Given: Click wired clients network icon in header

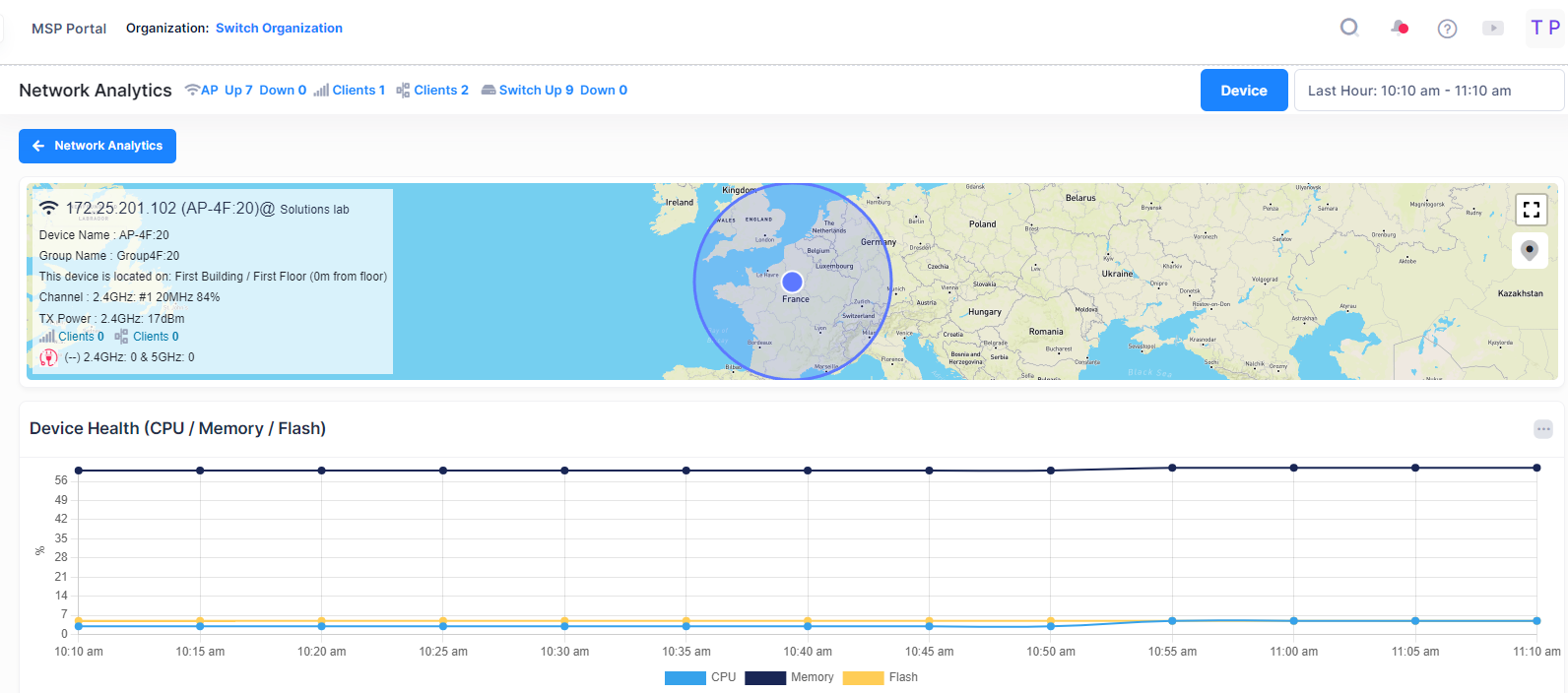Looking at the screenshot, I should coord(403,90).
